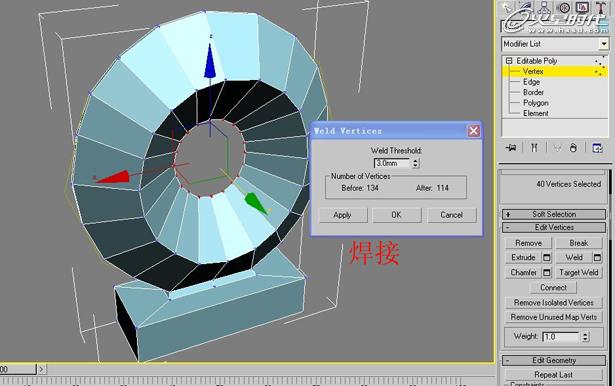Open Chamfer settings dialog box icon
This screenshot has width=615, height=386.
coord(547,272)
